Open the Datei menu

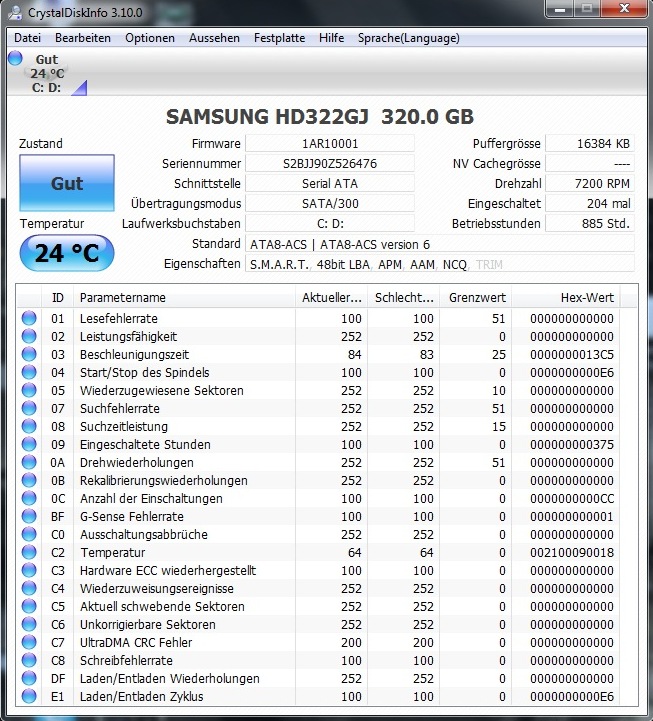[x=28, y=38]
